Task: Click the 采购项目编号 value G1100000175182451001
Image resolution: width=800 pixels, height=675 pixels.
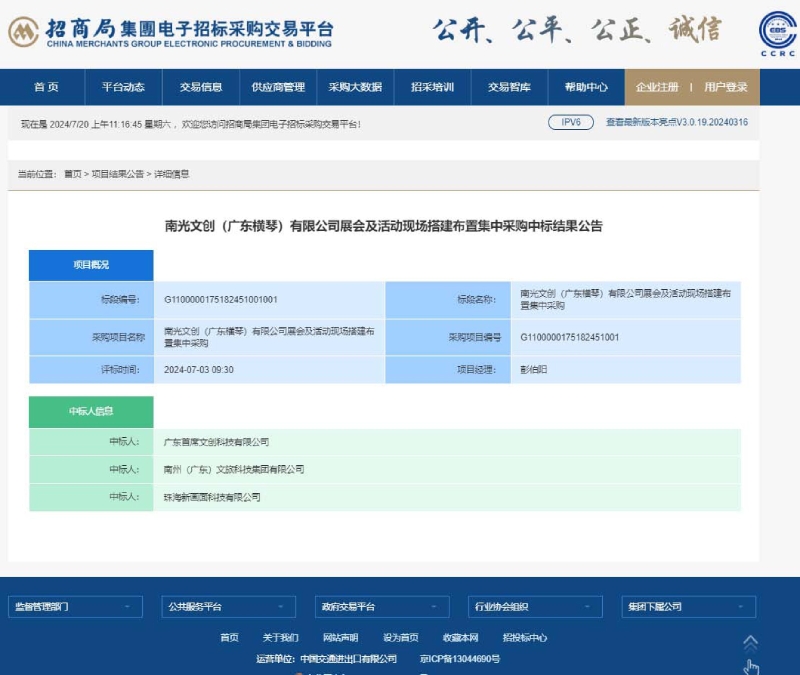Action: click(569, 337)
